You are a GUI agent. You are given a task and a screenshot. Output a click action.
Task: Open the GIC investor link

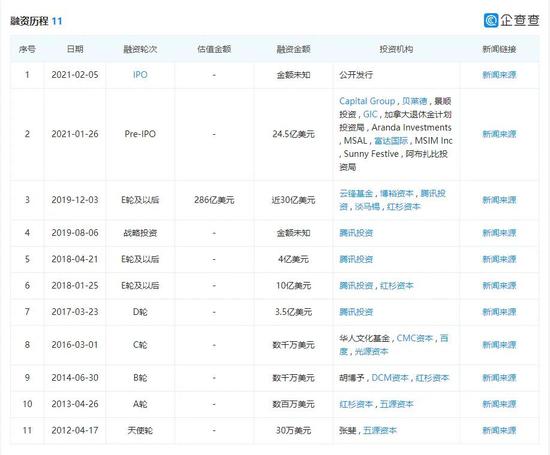pos(370,114)
